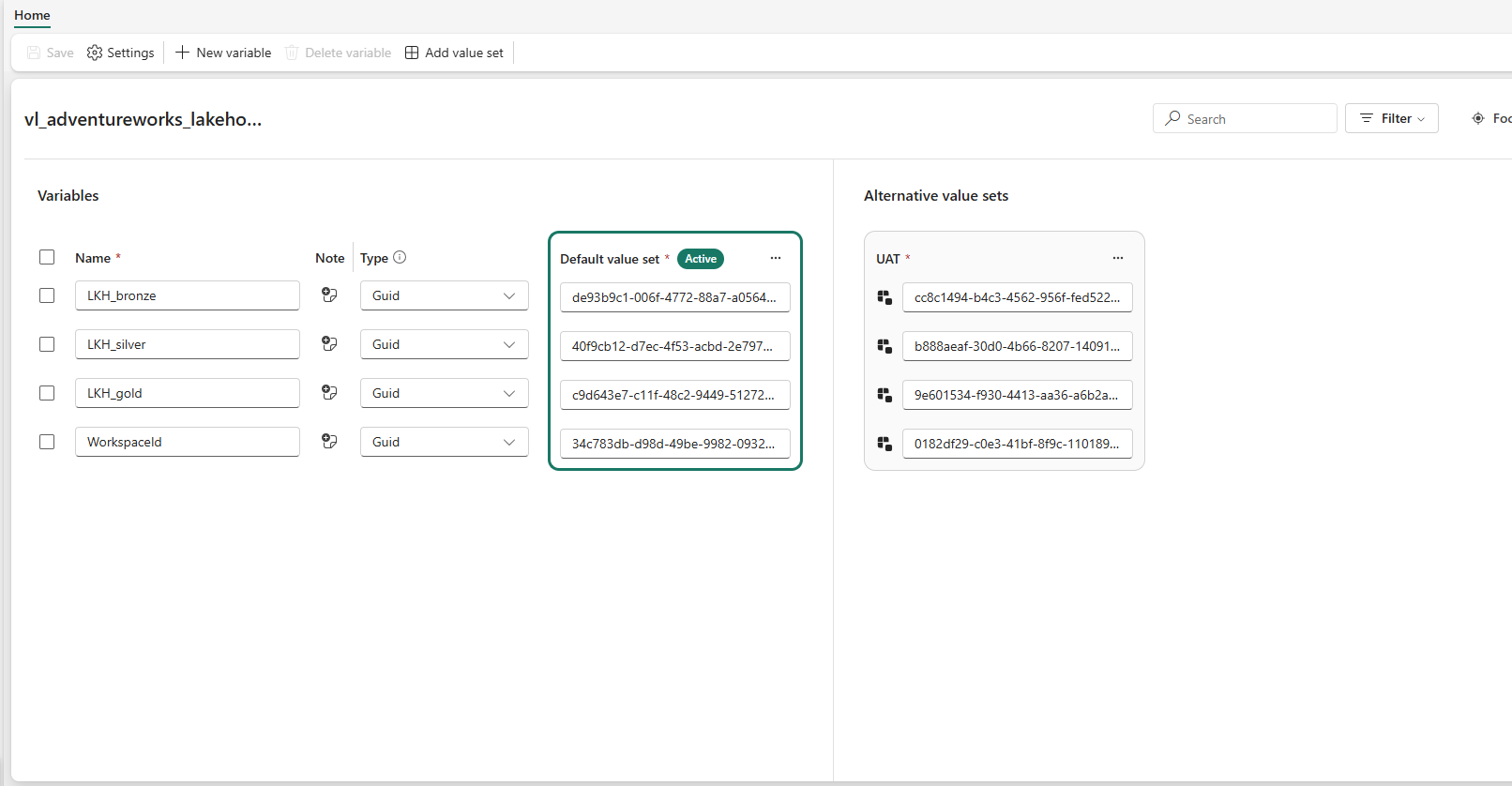Click the Alternative value sets heading
The height and width of the screenshot is (786, 1512).
coord(936,195)
